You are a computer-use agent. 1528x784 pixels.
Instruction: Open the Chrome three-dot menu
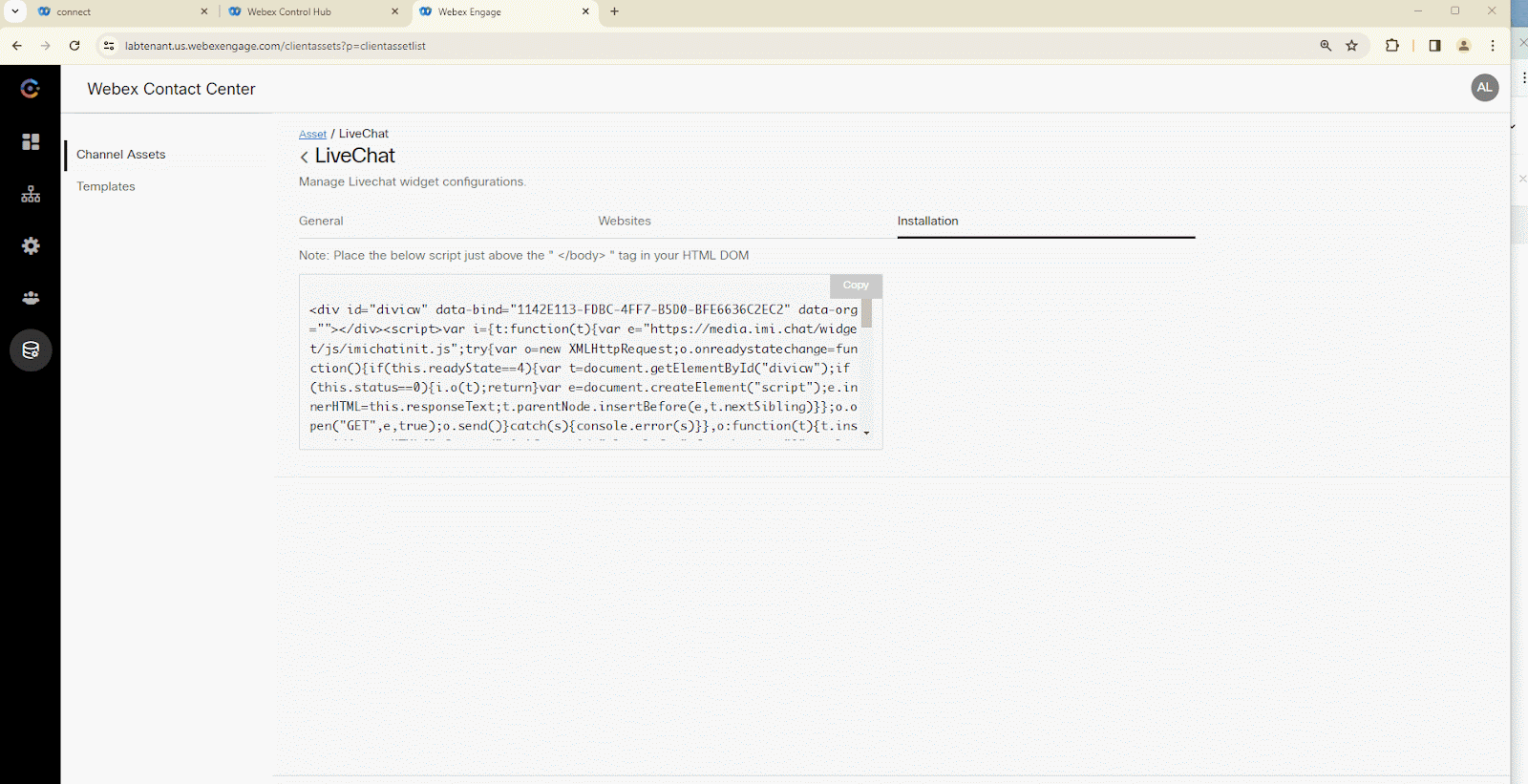1493,46
